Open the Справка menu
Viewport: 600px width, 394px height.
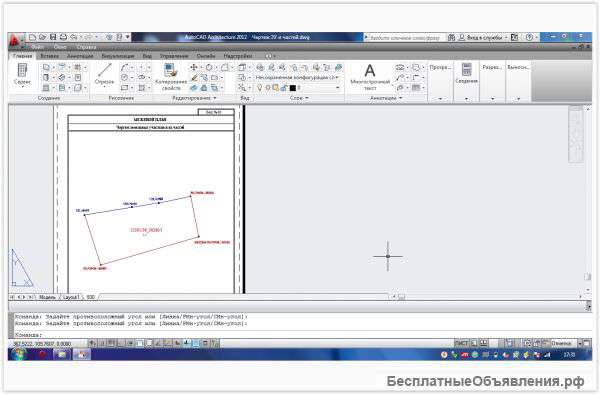point(86,47)
